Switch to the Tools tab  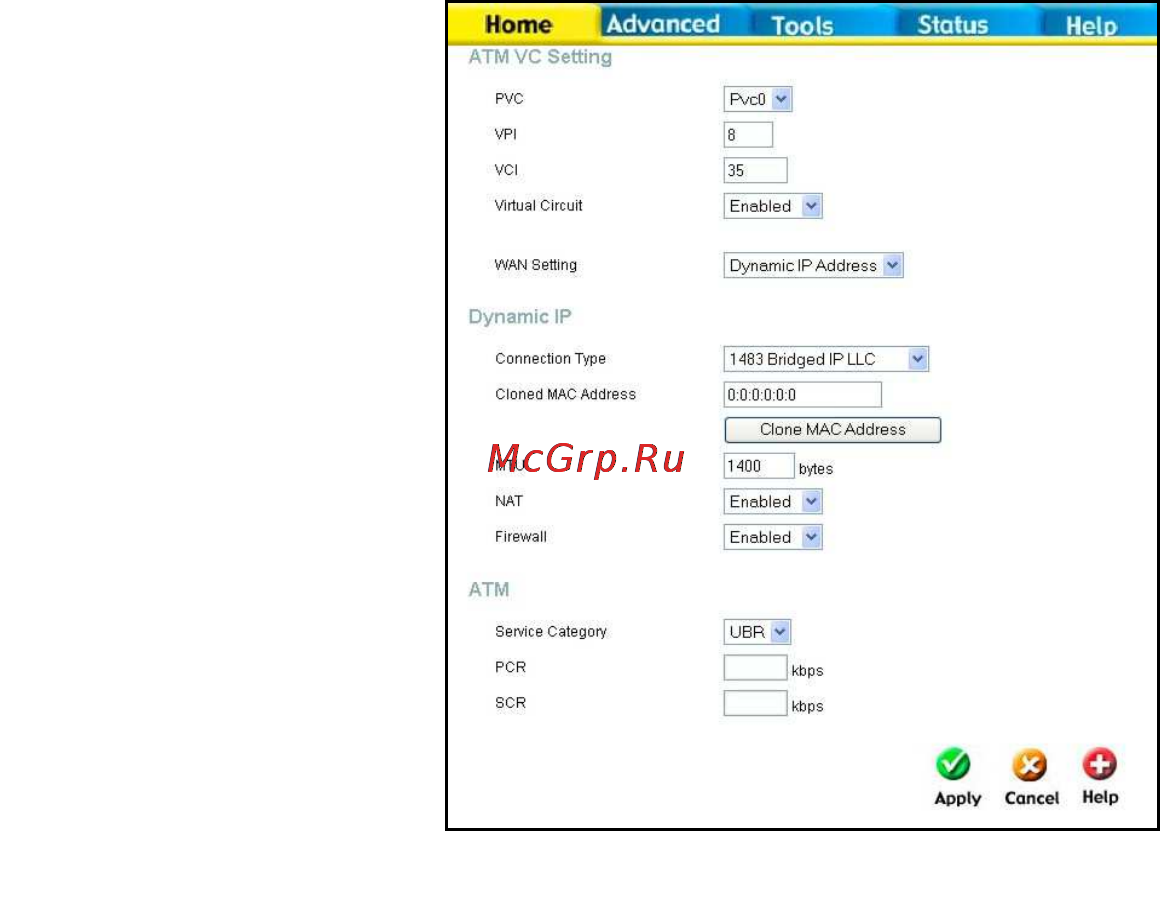[802, 26]
